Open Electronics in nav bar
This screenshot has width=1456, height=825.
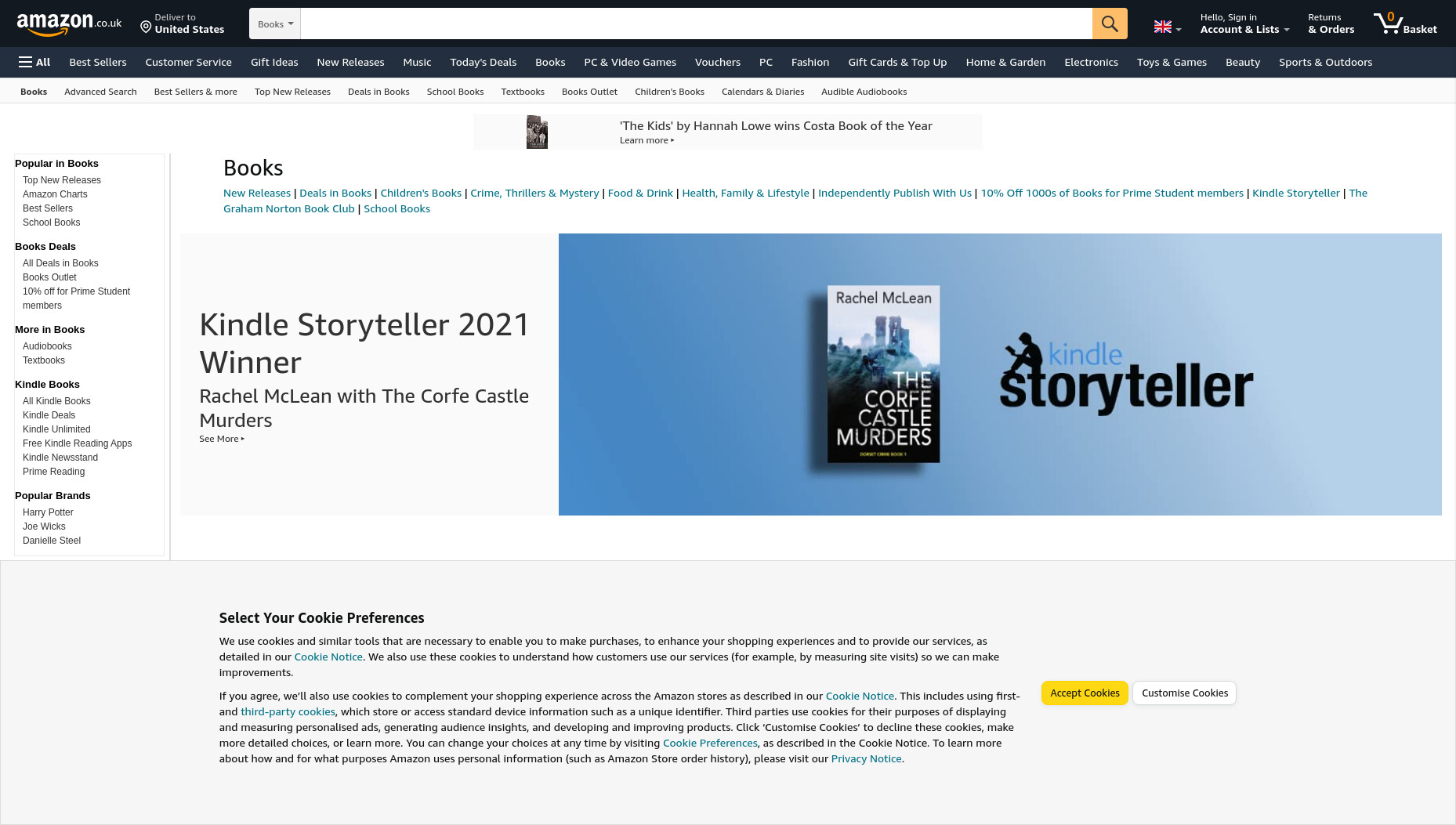tap(1091, 62)
